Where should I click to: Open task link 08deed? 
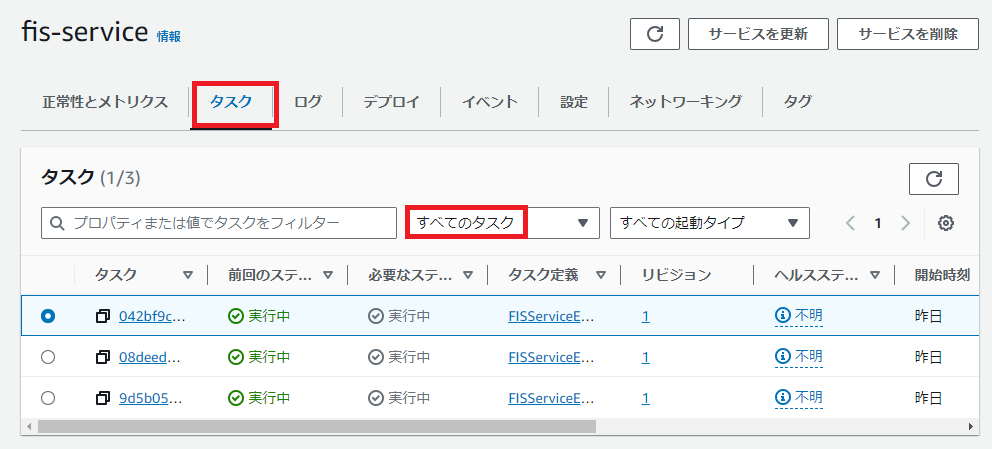click(151, 357)
